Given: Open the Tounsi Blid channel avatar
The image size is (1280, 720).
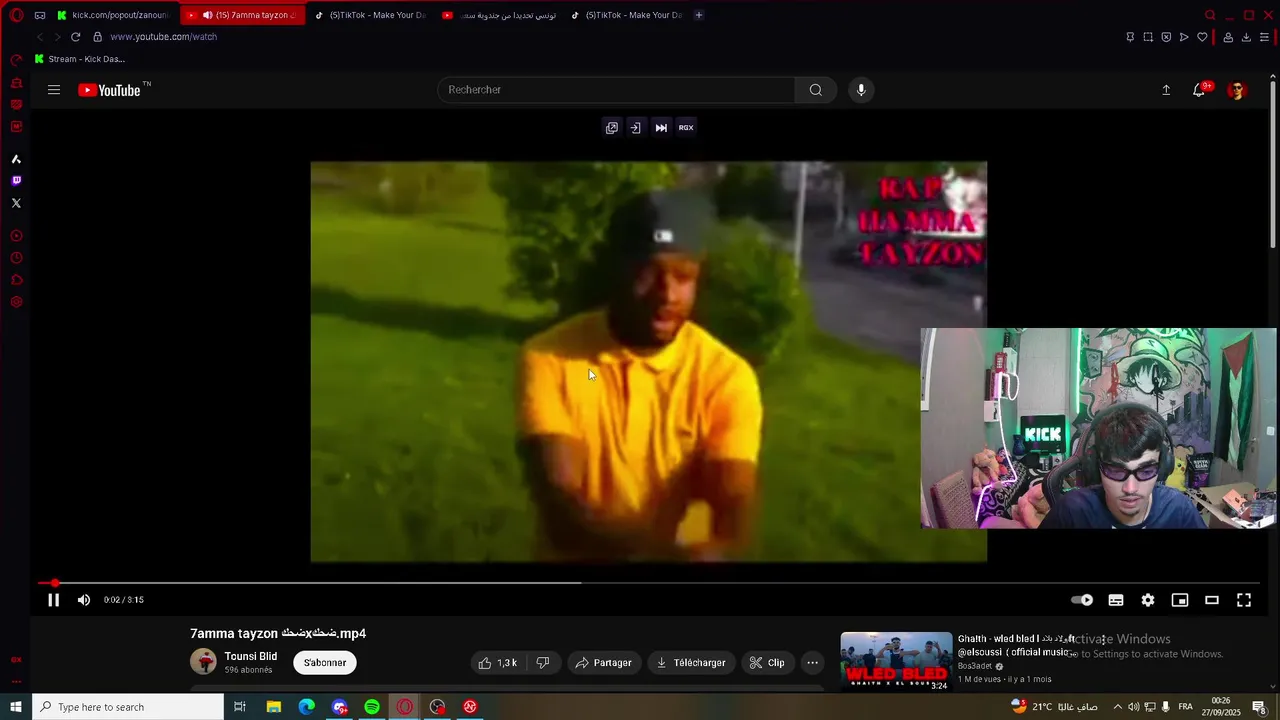Looking at the screenshot, I should pos(203,662).
